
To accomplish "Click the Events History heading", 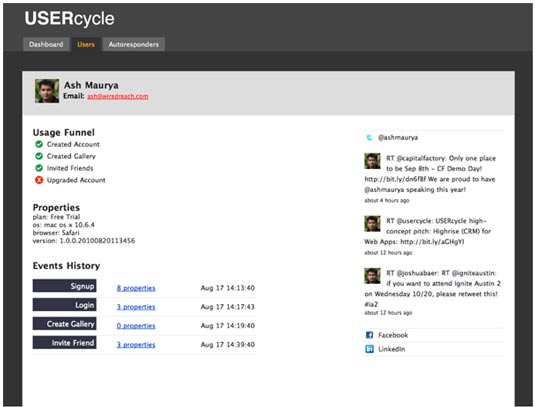I will pos(66,266).
